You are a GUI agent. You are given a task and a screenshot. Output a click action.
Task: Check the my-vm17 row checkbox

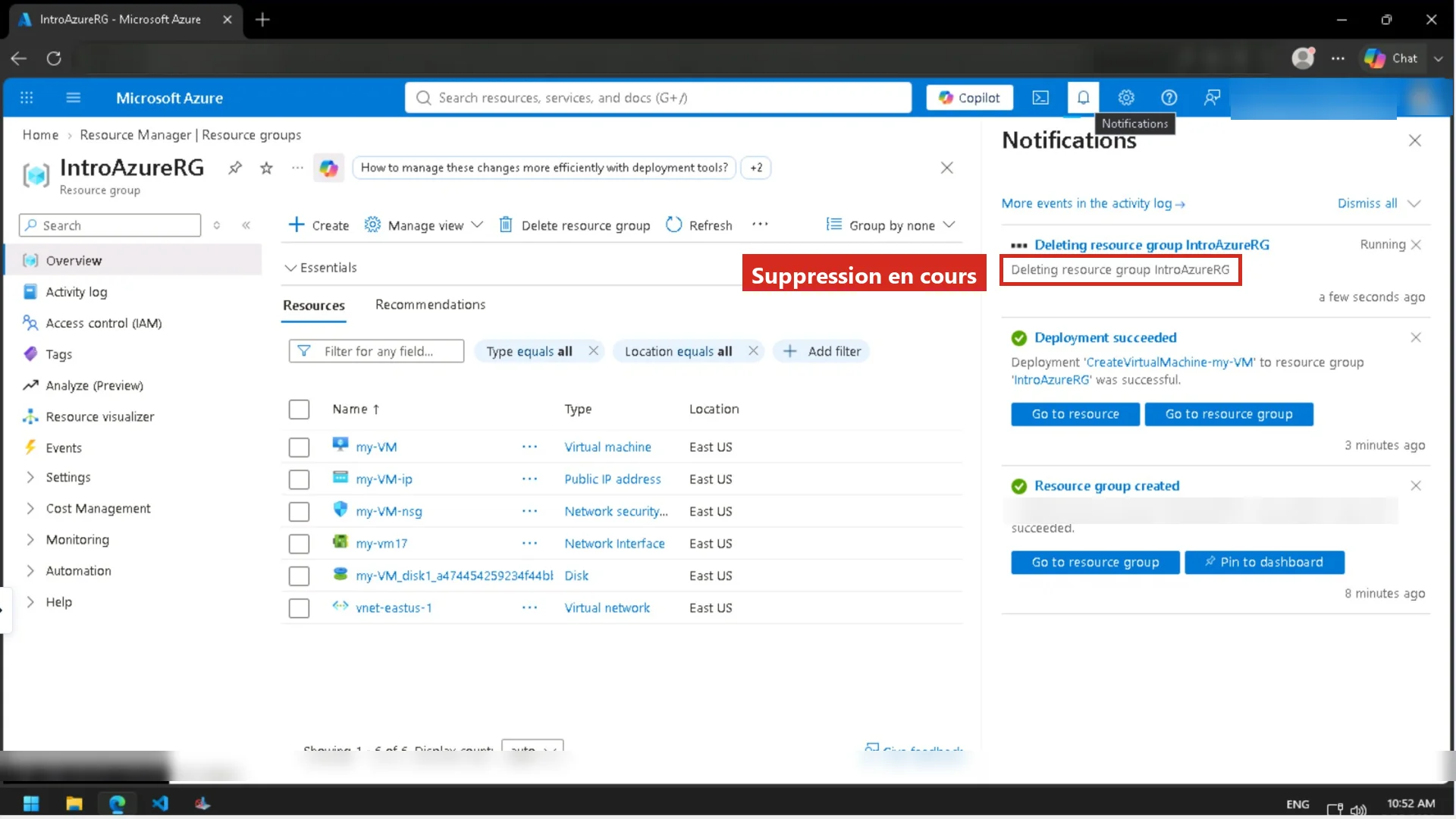pyautogui.click(x=299, y=544)
